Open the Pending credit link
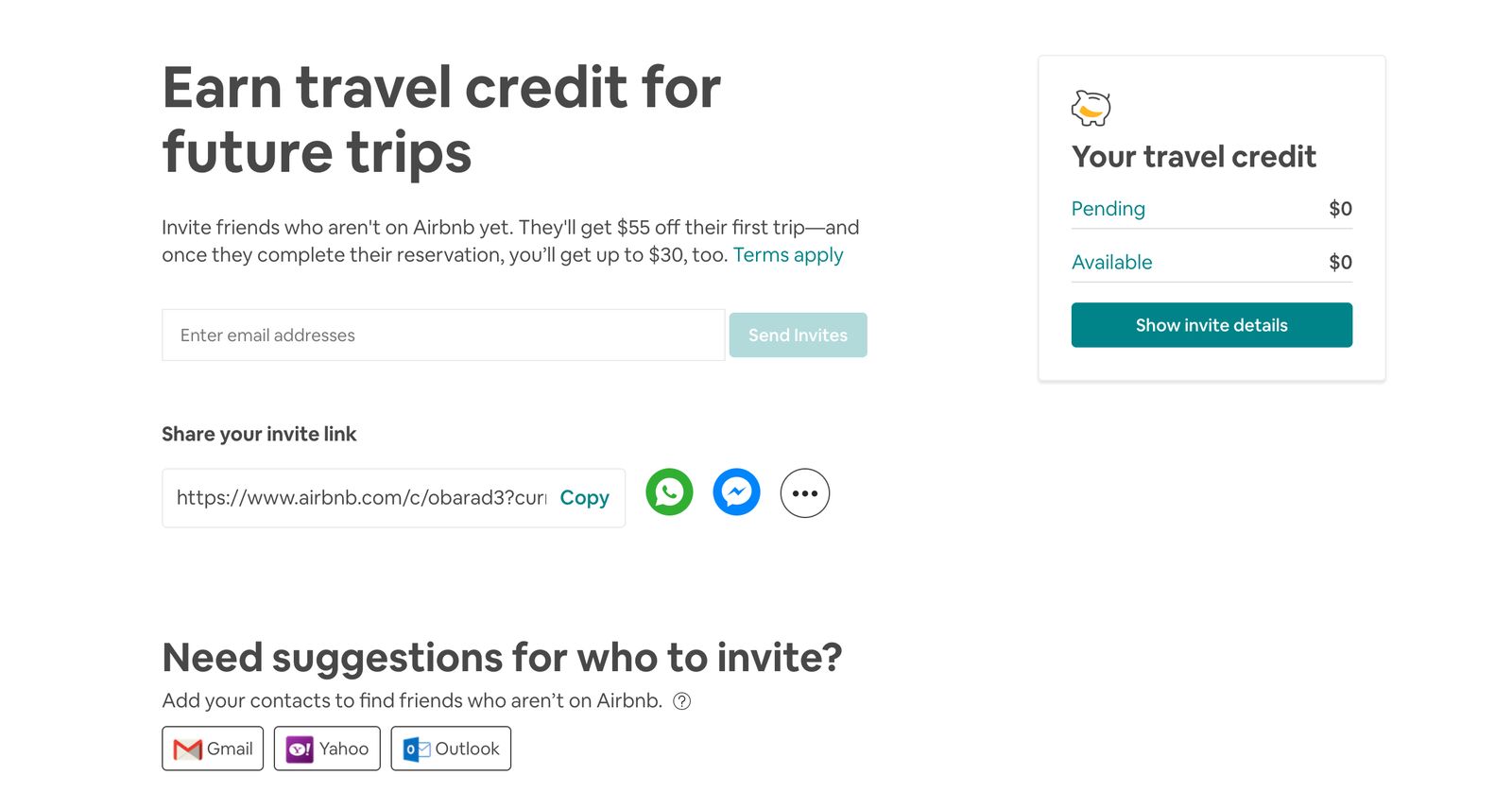 [1108, 209]
